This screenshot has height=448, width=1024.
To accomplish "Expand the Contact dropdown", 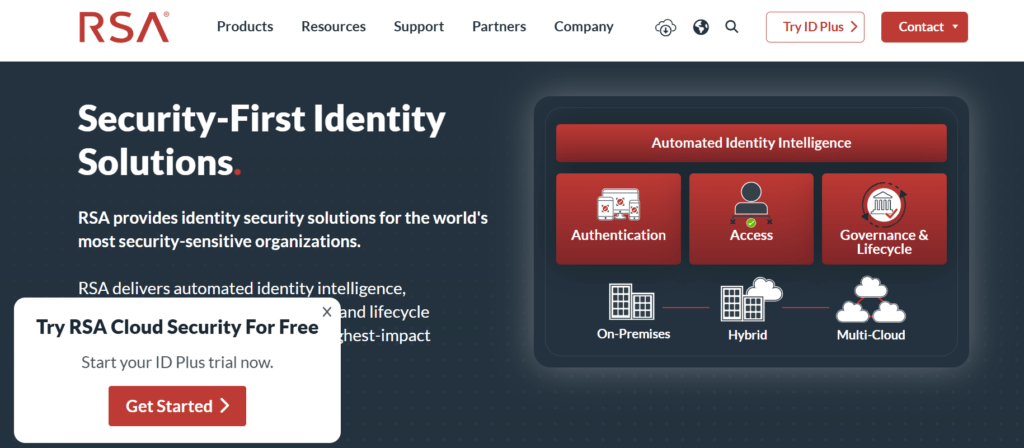I will (x=924, y=27).
